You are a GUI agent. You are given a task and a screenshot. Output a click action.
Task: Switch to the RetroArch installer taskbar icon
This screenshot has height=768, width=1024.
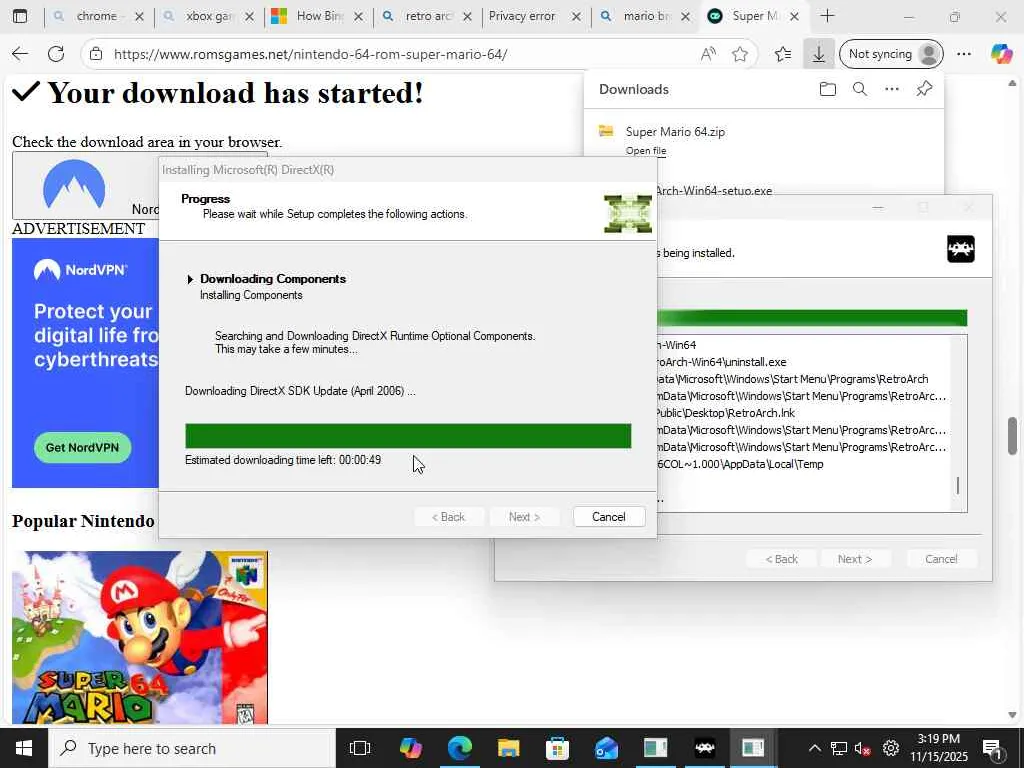click(705, 748)
